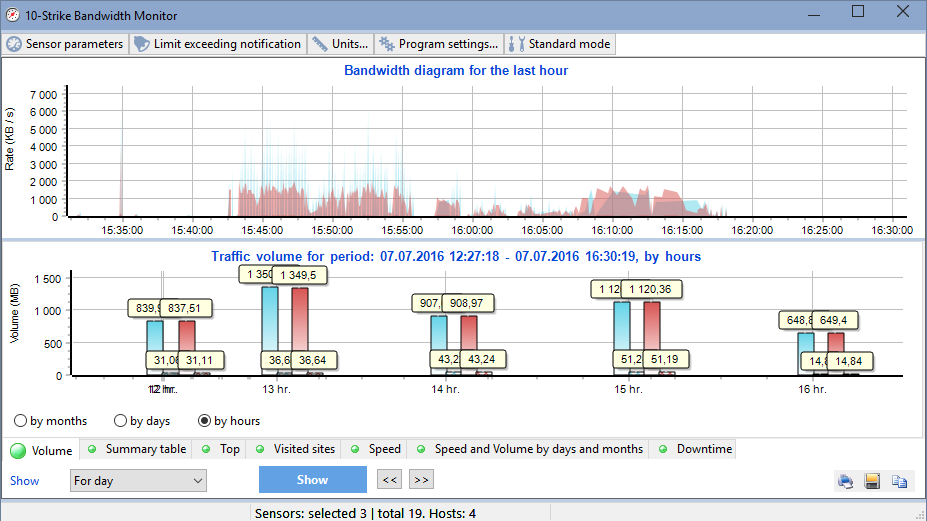Open Sensor parameters from the toolbar

(66, 44)
